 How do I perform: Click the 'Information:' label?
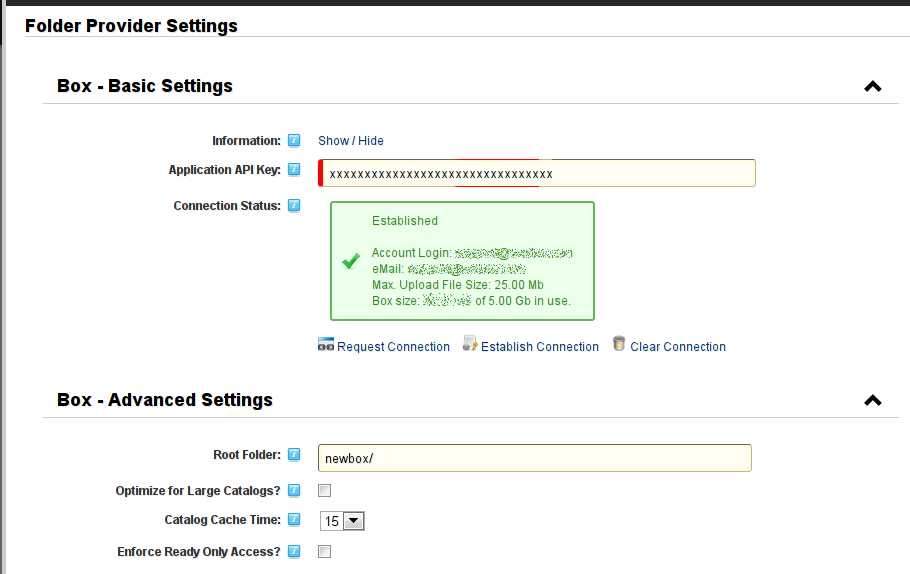click(246, 140)
